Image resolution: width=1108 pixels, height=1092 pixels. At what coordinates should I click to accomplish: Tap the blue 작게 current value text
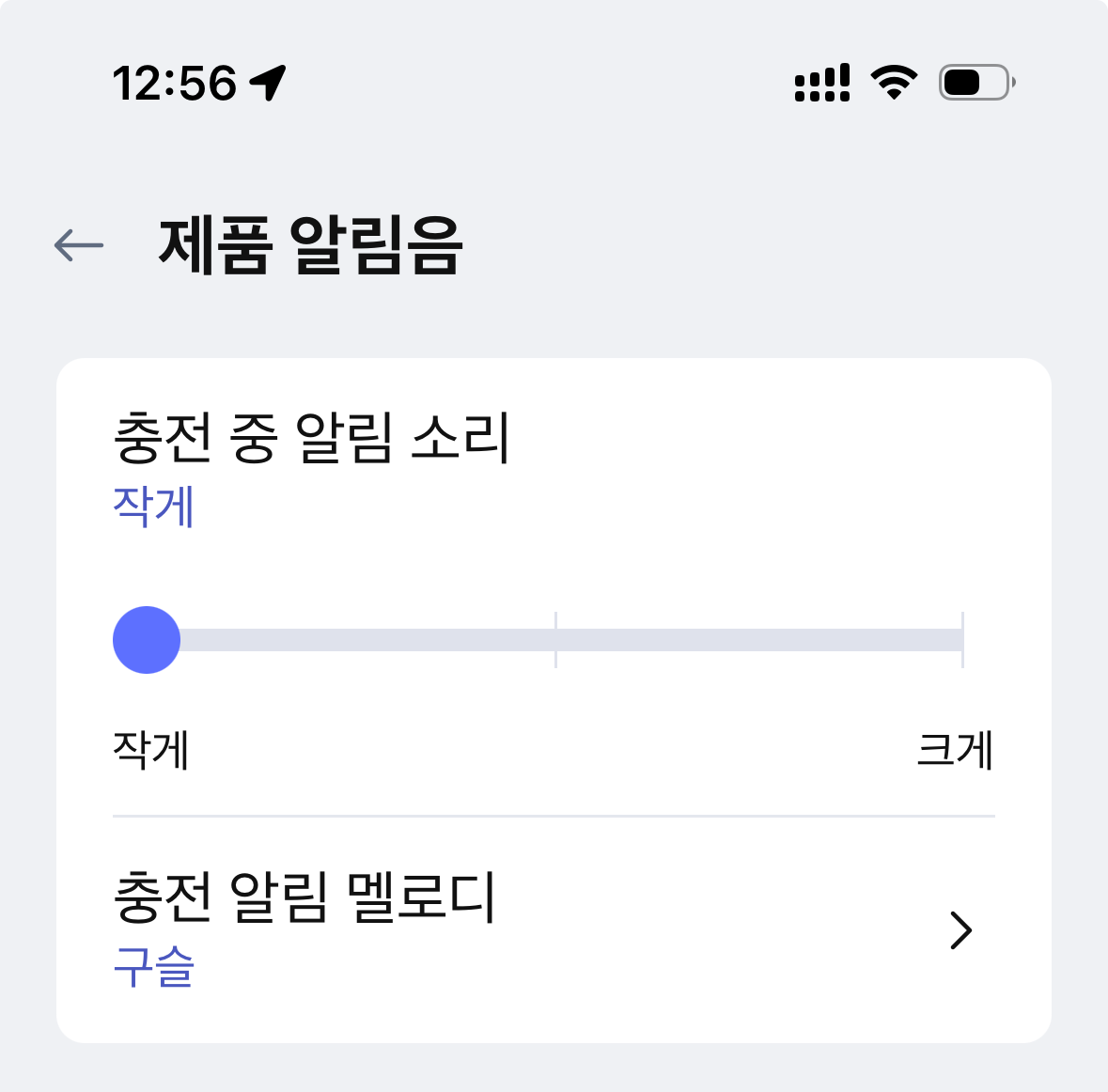153,507
